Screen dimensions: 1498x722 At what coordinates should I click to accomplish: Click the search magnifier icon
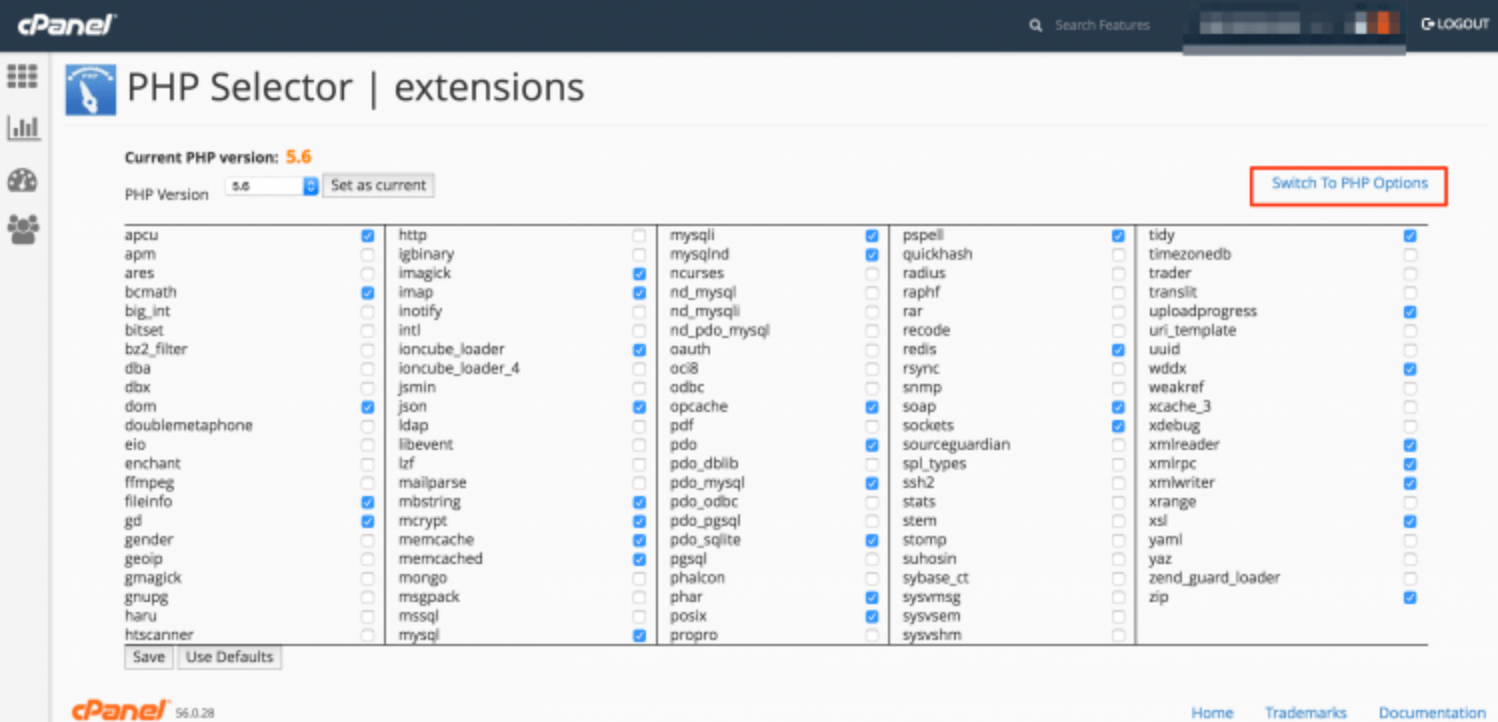point(1036,25)
